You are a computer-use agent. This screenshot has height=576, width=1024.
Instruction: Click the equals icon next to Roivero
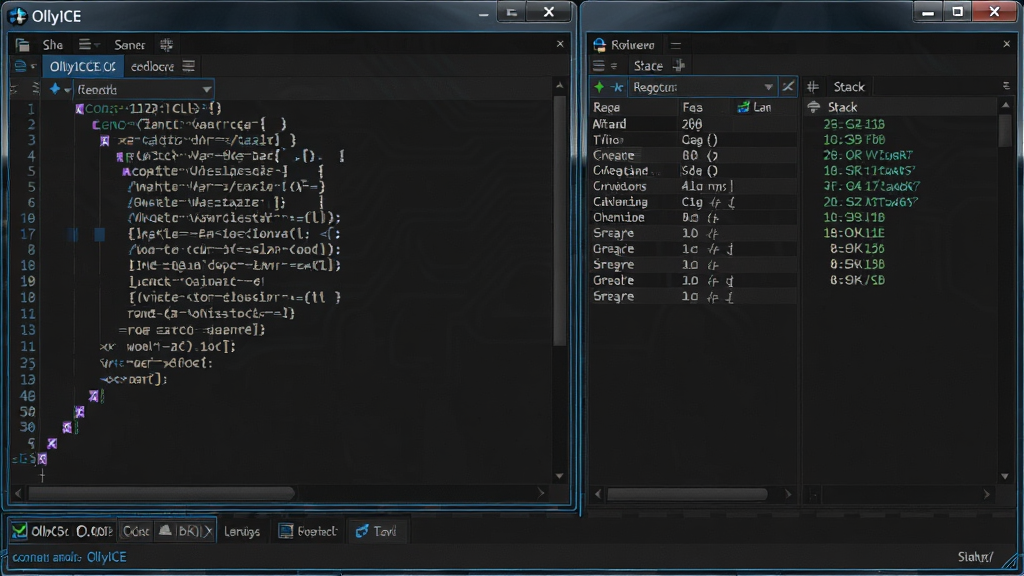(x=676, y=45)
